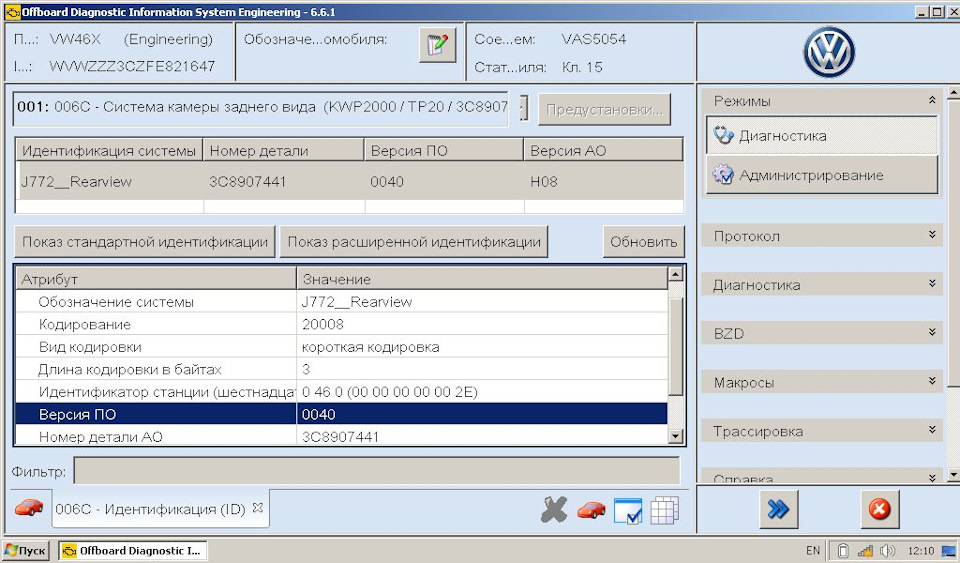This screenshot has width=960, height=563.
Task: Click the Volkswagen logo
Action: click(829, 52)
